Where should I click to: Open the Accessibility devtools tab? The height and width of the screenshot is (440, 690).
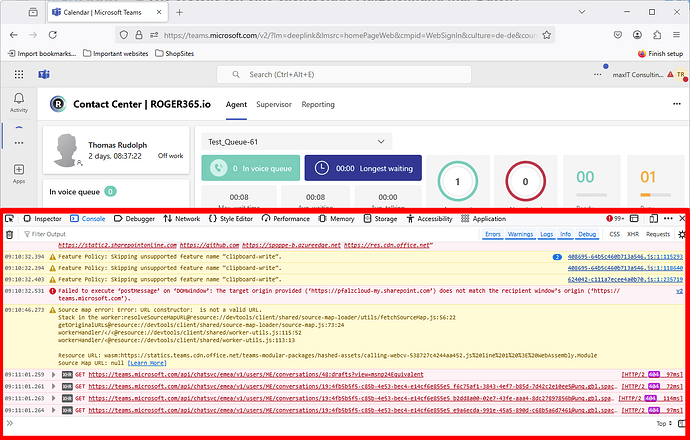pos(429,219)
